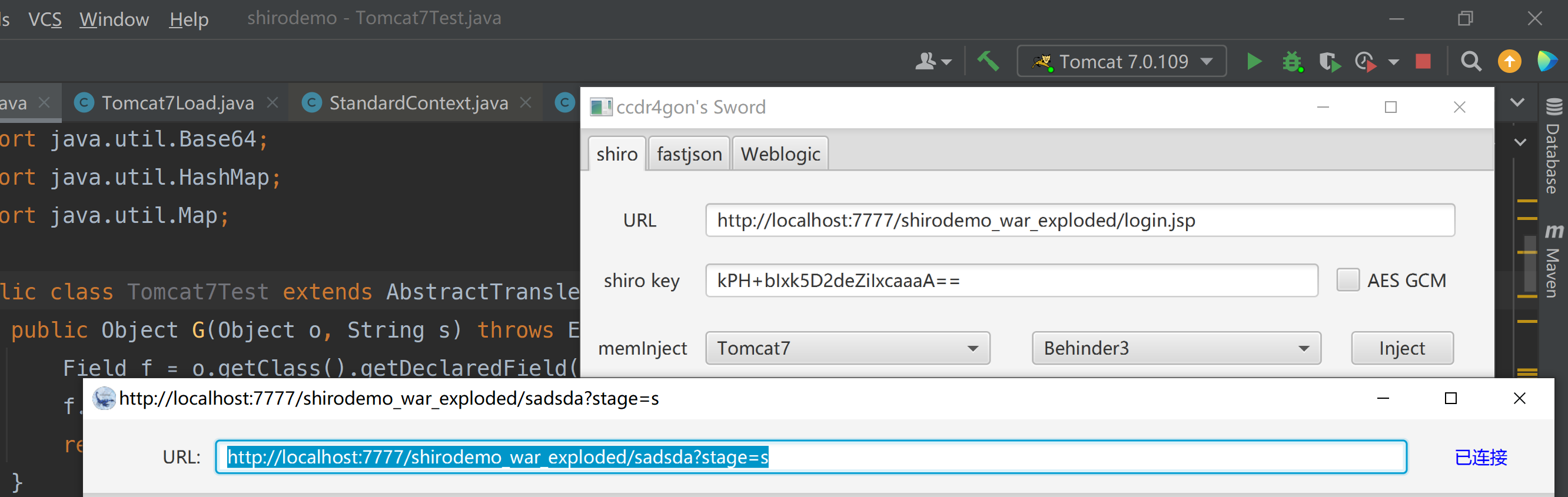Expand the Behinder3 shell type combo box
This screenshot has height=497, width=1568.
coord(1176,348)
